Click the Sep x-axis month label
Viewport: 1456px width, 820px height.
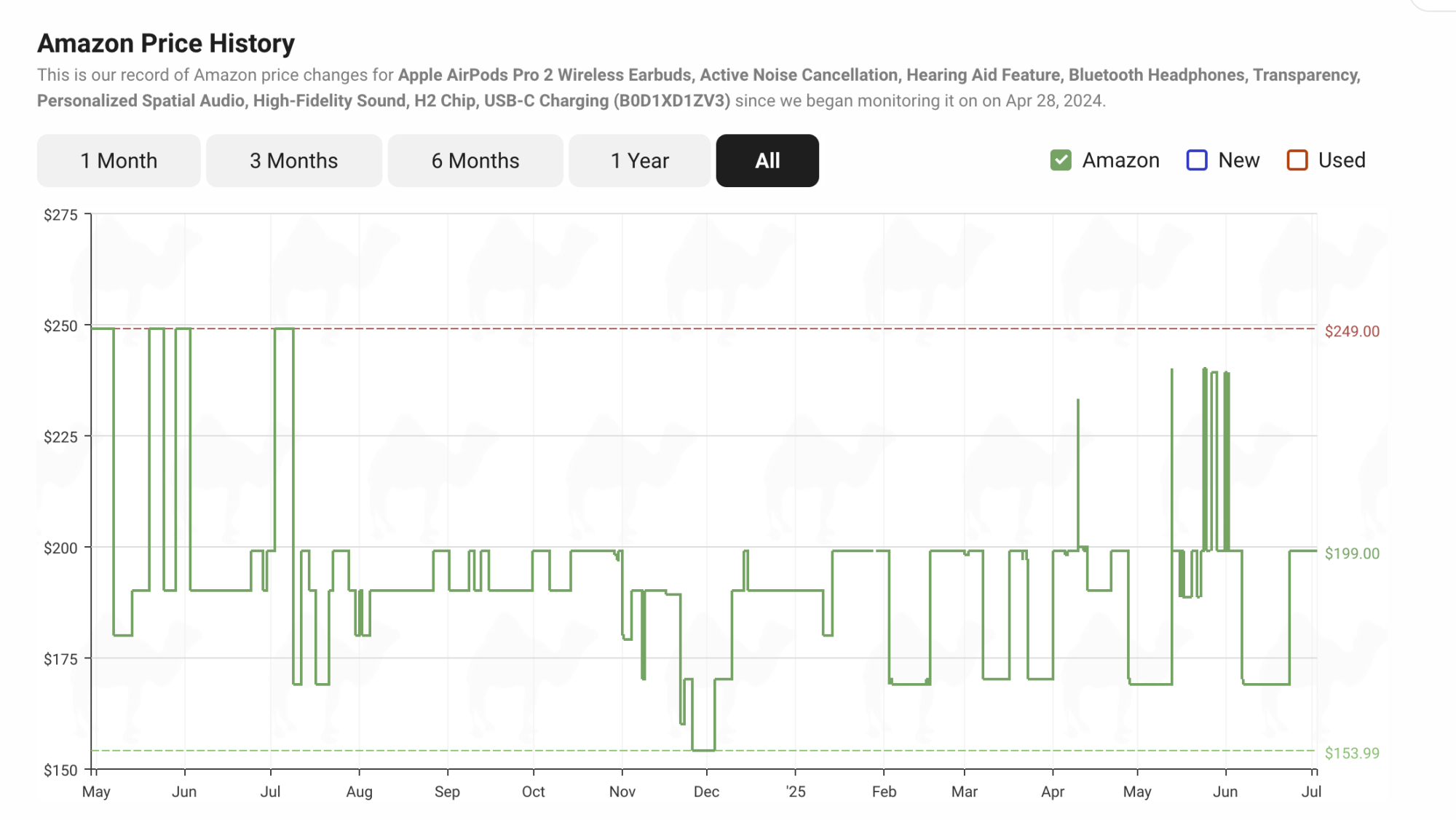point(447,792)
